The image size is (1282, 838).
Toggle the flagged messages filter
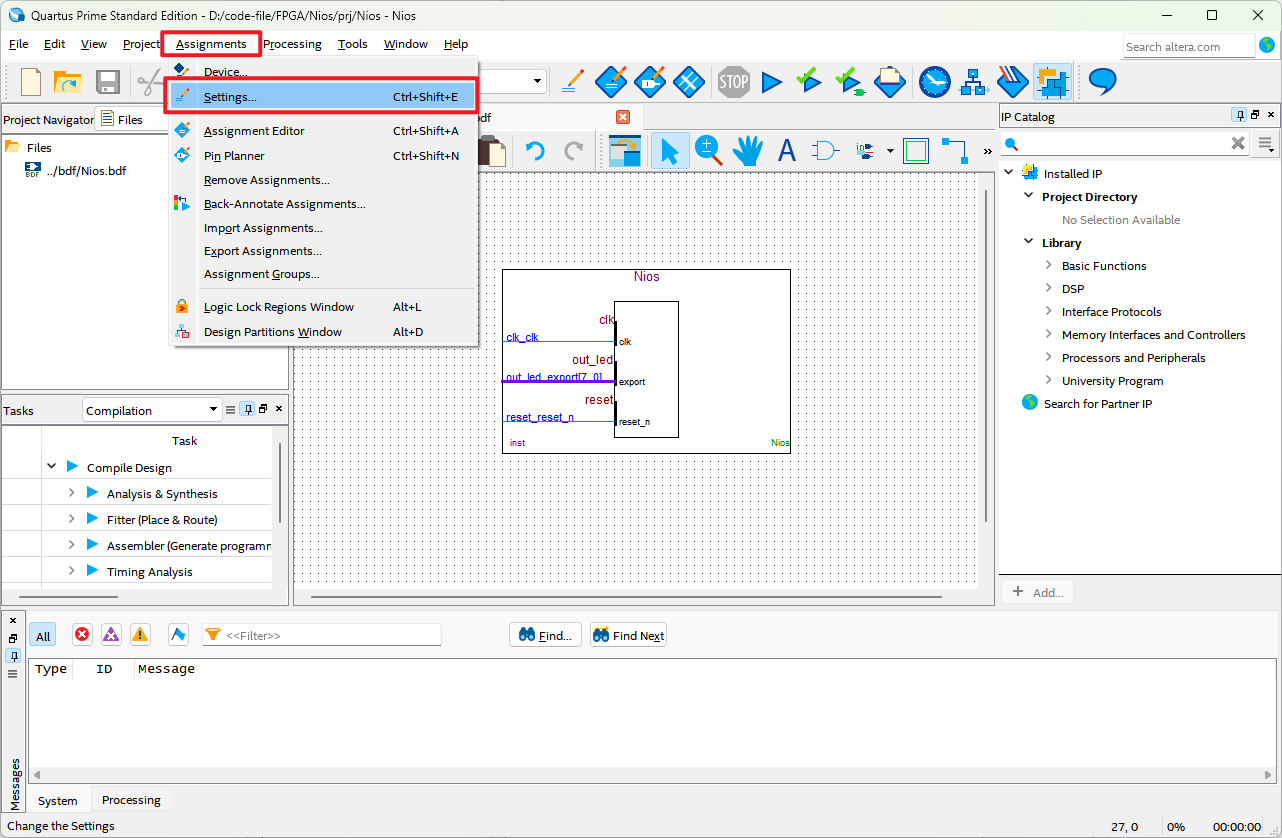[x=178, y=634]
